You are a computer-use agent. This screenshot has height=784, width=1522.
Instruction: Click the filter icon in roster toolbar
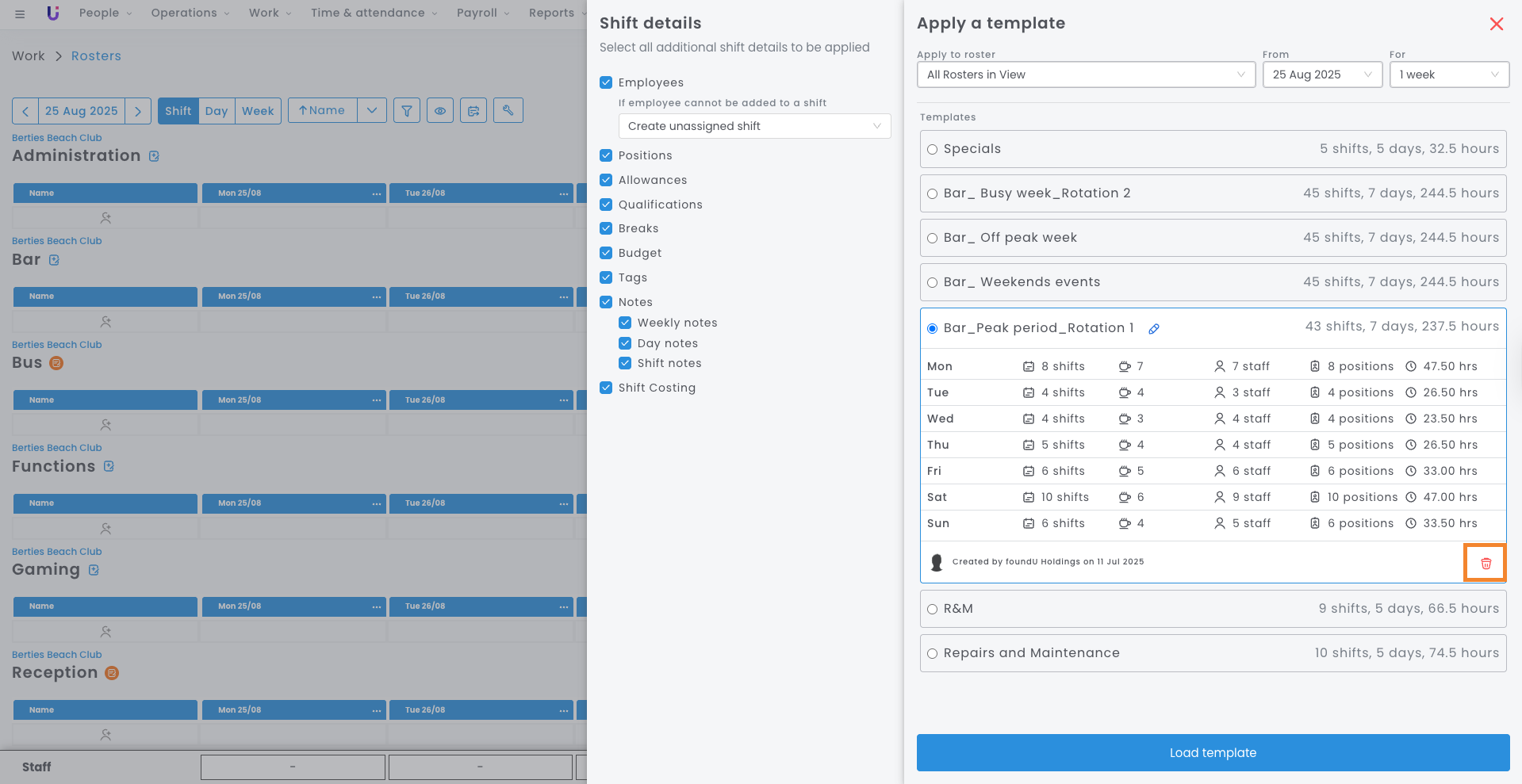pyautogui.click(x=407, y=111)
